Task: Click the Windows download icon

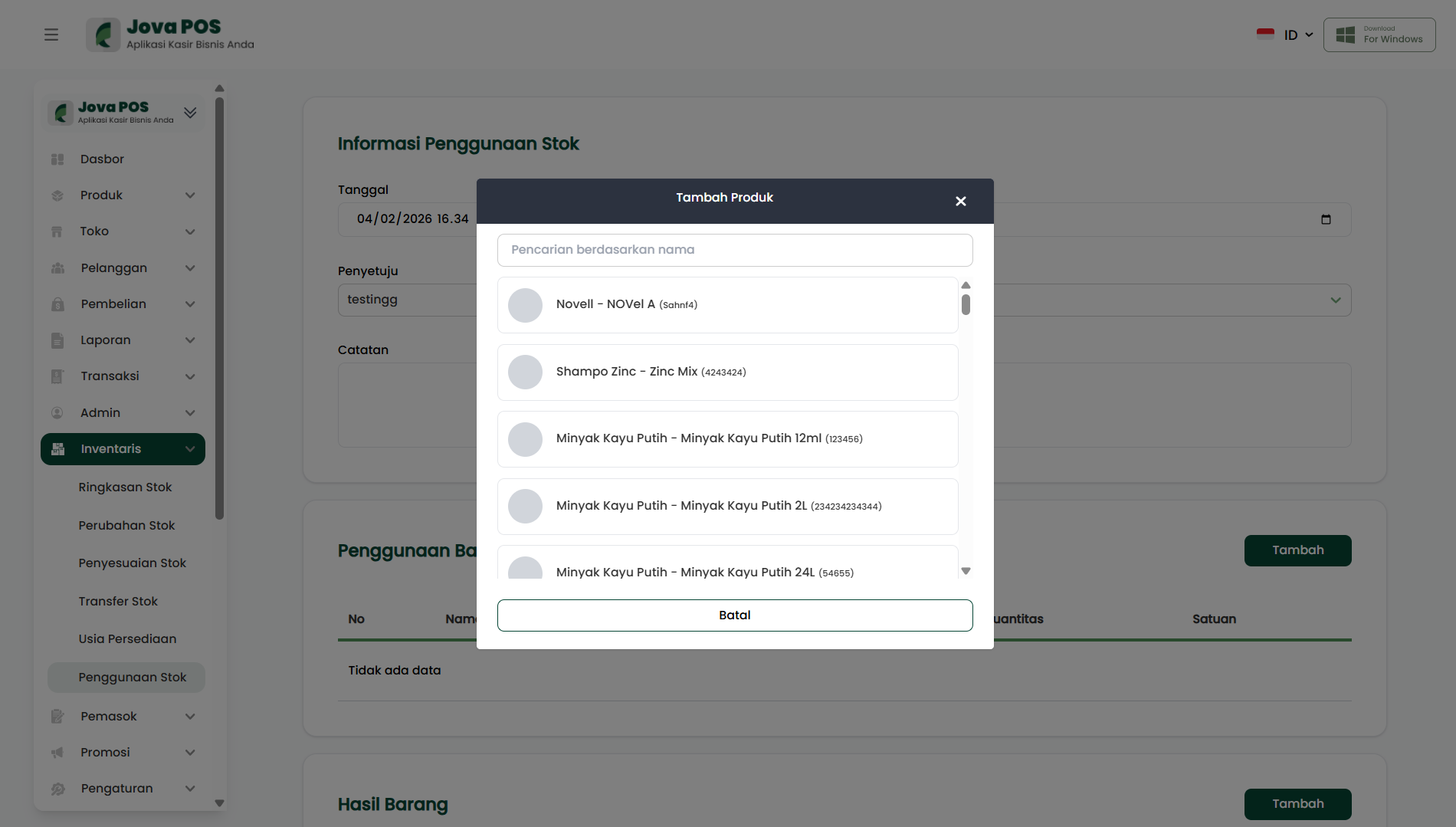Action: coord(1346,34)
